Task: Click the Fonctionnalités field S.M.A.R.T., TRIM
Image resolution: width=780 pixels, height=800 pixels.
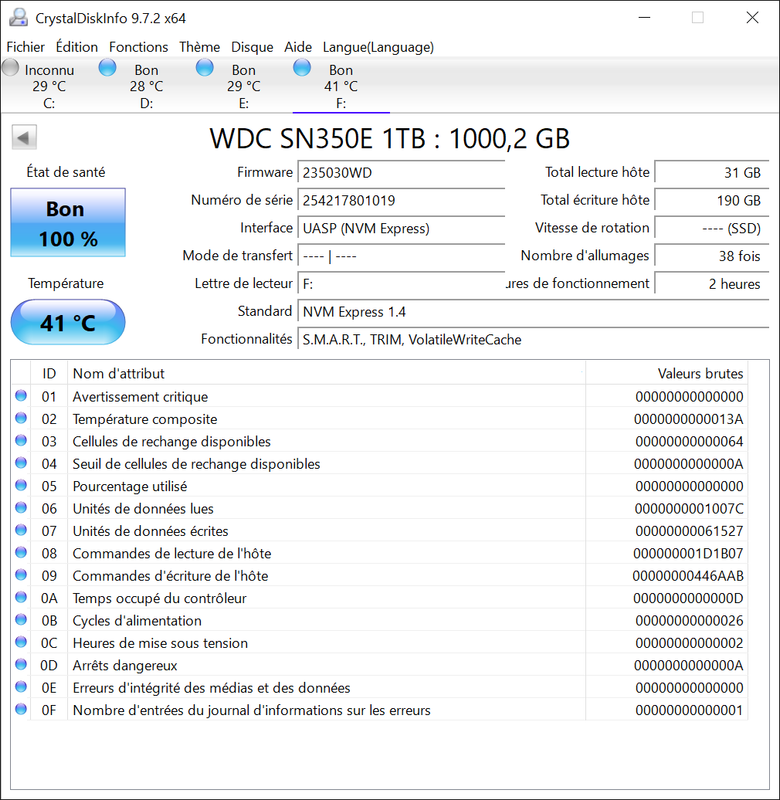Action: 533,339
